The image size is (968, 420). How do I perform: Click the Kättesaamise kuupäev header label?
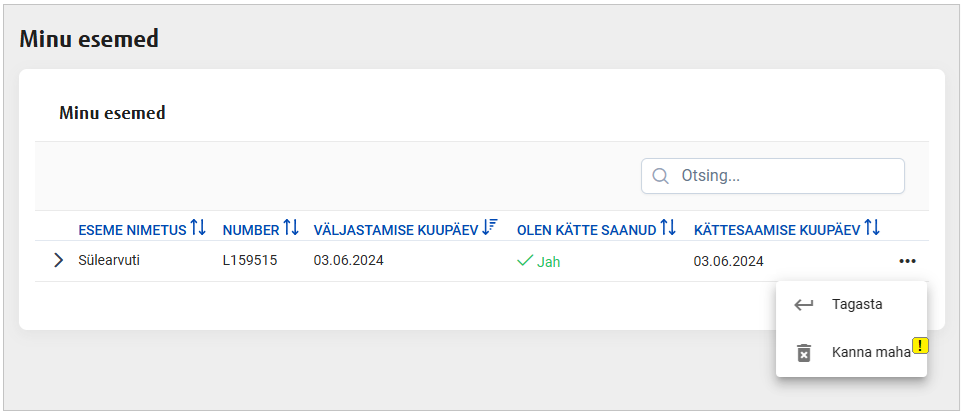coord(777,230)
